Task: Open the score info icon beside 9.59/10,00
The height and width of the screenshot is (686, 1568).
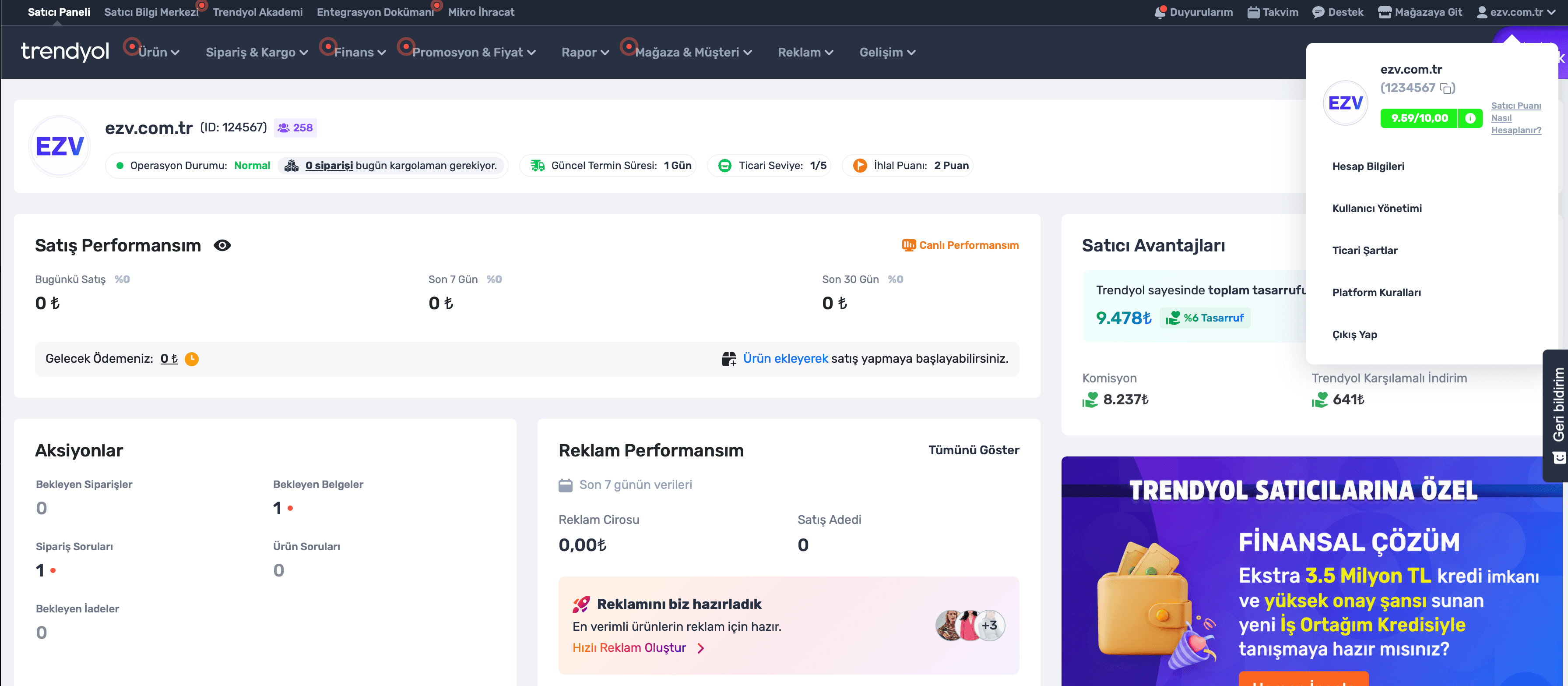Action: [1470, 118]
